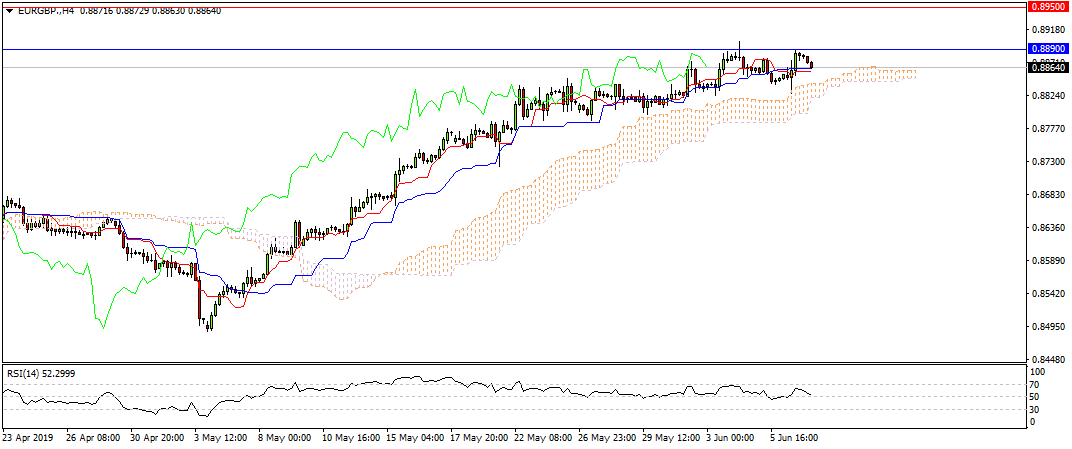Click the triangle arrow beside EURGBP,H4 title
Screen dimensions: 1072x449
[x=10, y=10]
